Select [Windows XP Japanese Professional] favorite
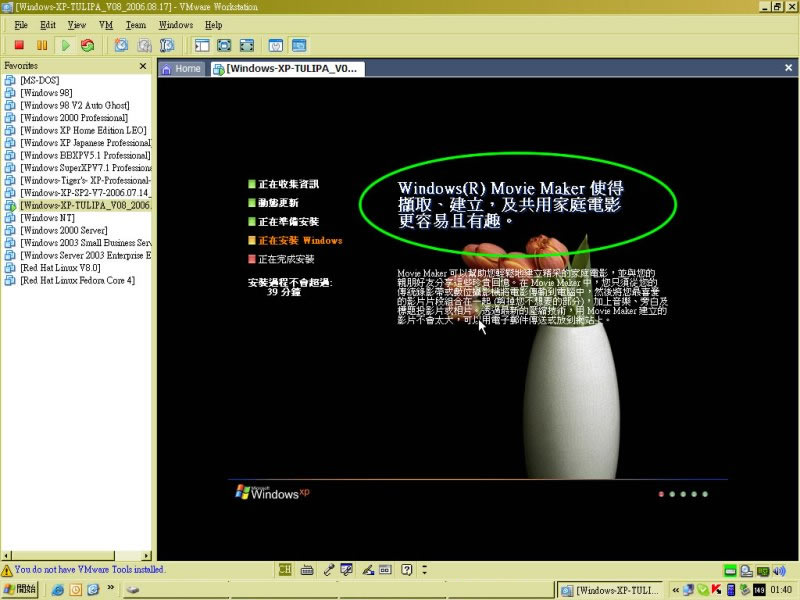The width and height of the screenshot is (800, 600). (85, 143)
